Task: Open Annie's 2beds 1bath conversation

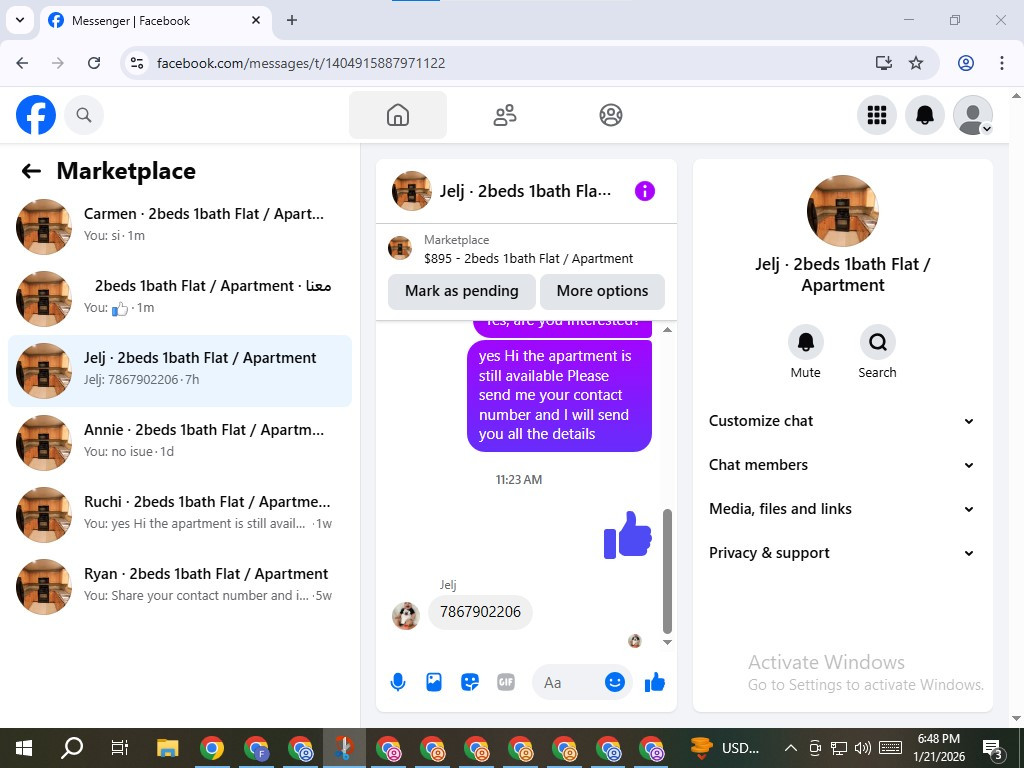Action: 180,442
